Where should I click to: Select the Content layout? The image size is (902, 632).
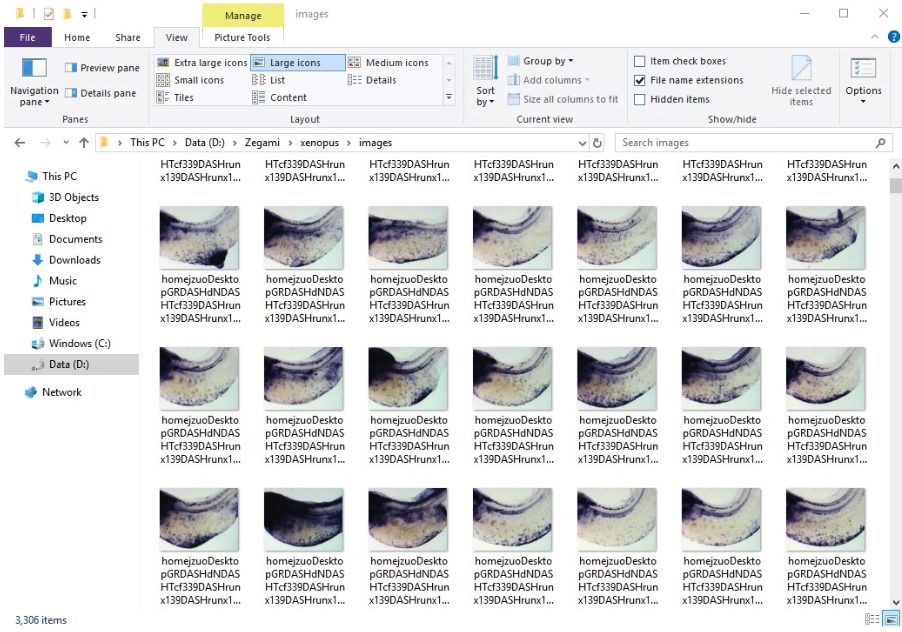click(x=280, y=97)
